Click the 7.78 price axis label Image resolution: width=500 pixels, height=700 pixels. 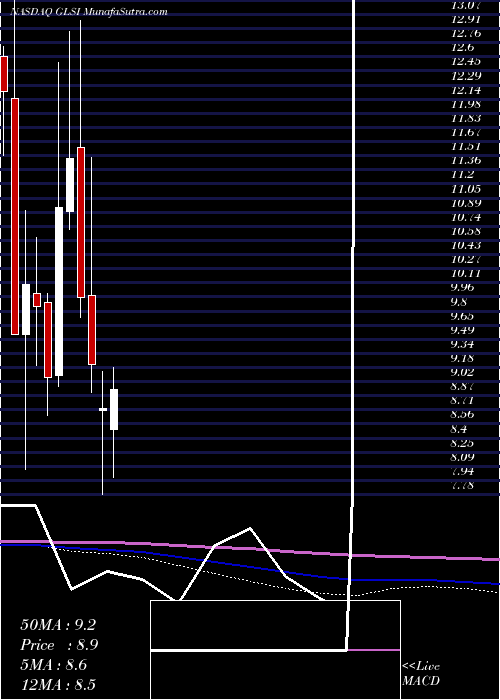pos(463,486)
